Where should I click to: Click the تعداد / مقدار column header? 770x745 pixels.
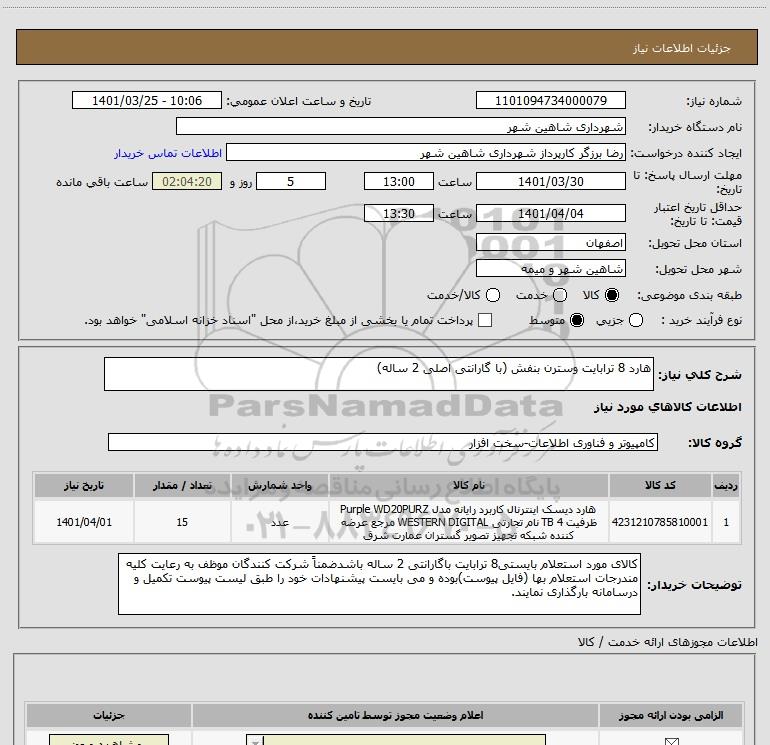click(x=182, y=485)
